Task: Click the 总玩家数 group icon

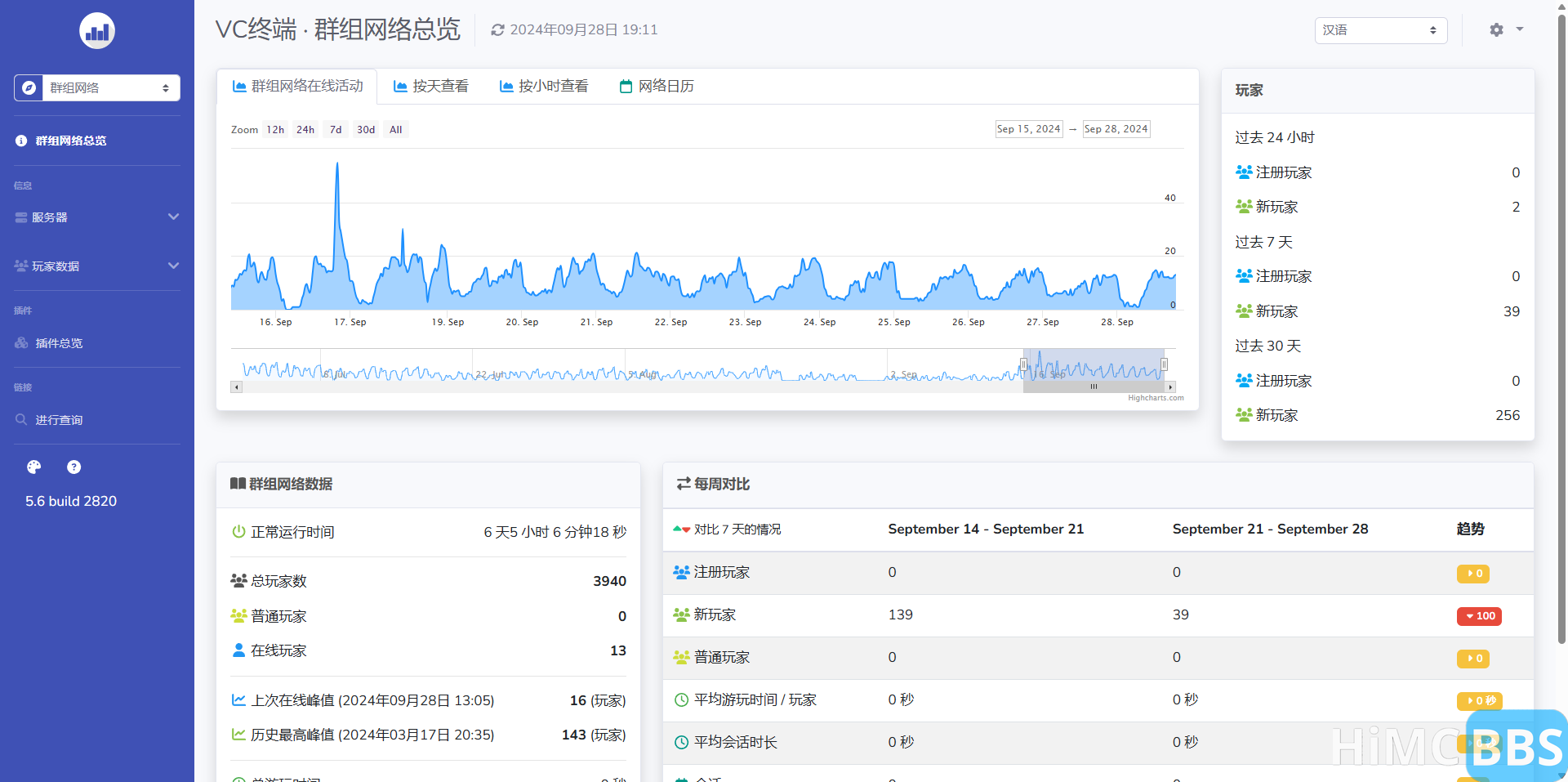Action: point(238,581)
